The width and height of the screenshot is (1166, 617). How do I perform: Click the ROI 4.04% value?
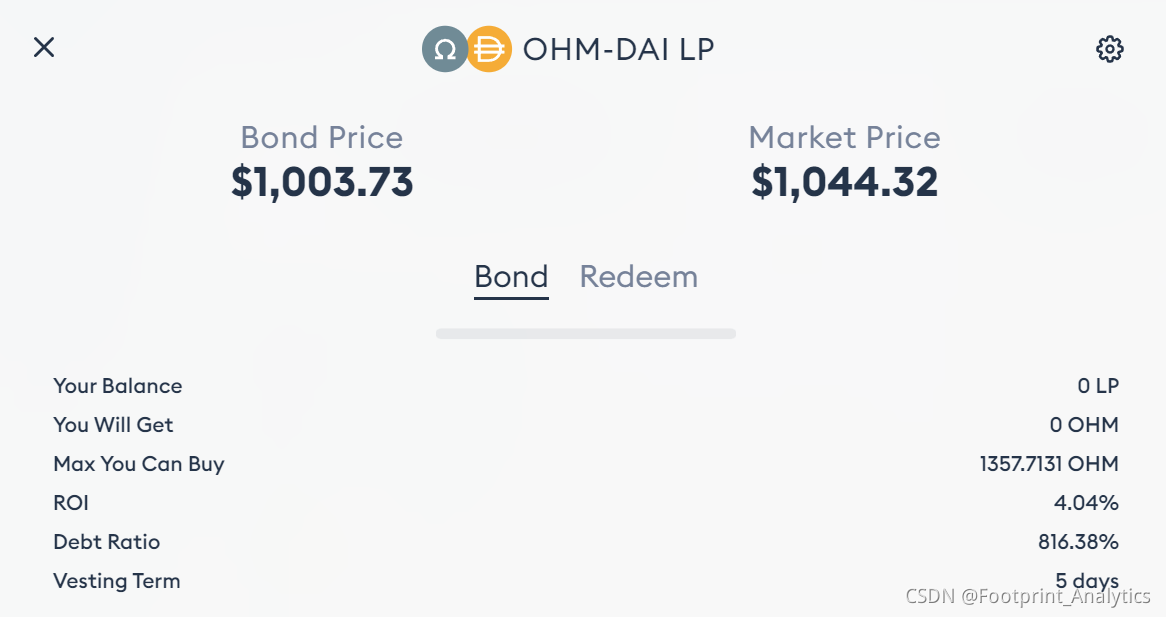tap(1086, 503)
